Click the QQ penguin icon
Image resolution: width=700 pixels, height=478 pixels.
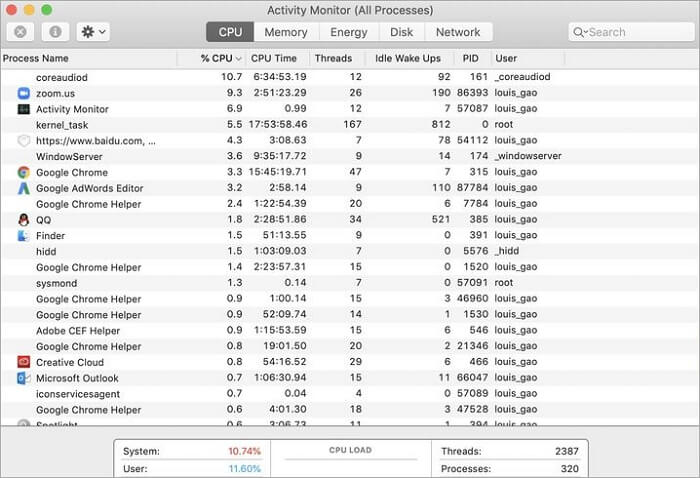[24, 220]
